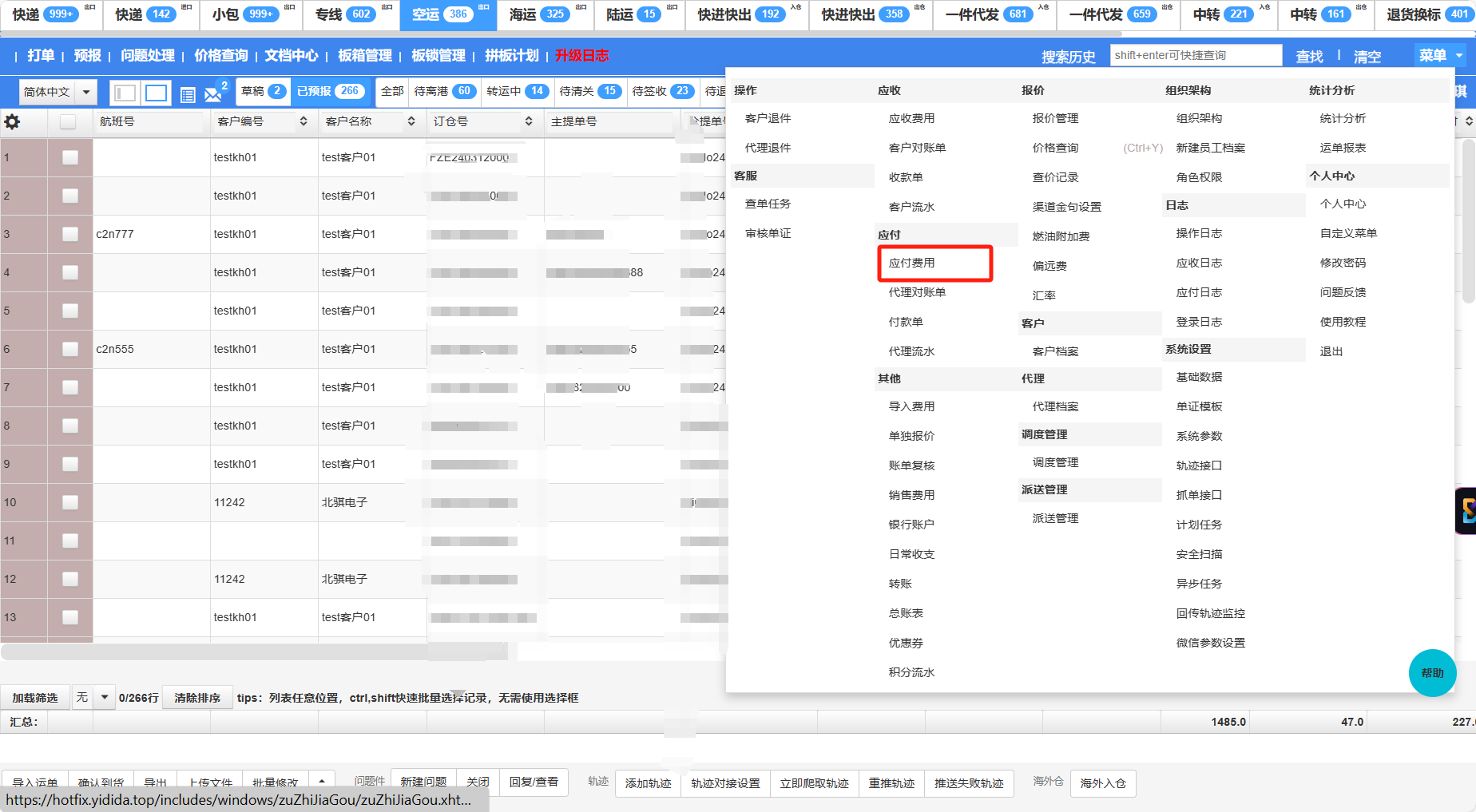The height and width of the screenshot is (812, 1476).
Task: Click the 清除排序 button
Action: pyautogui.click(x=197, y=697)
